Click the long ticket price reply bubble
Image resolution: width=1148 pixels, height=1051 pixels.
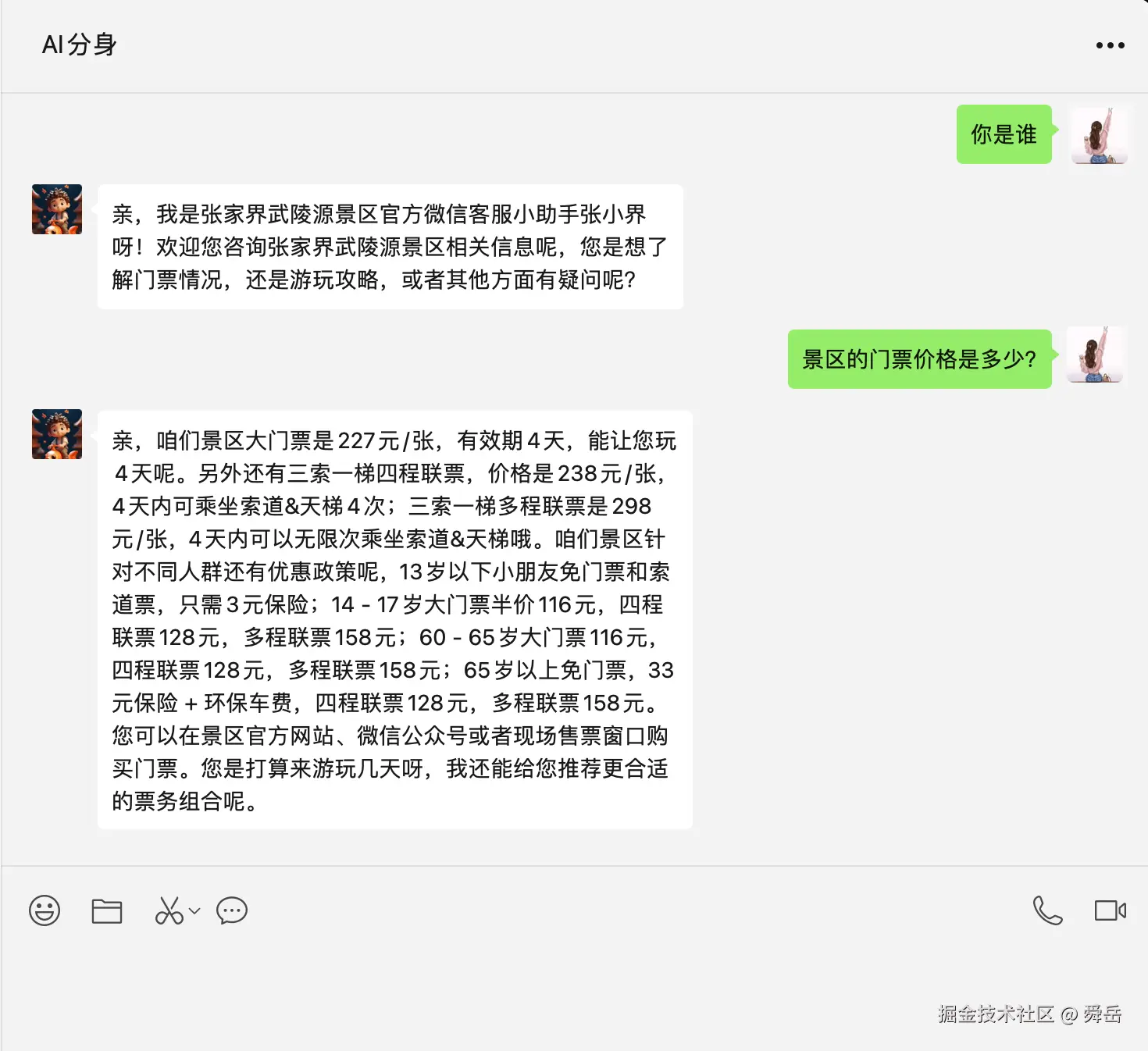(395, 620)
